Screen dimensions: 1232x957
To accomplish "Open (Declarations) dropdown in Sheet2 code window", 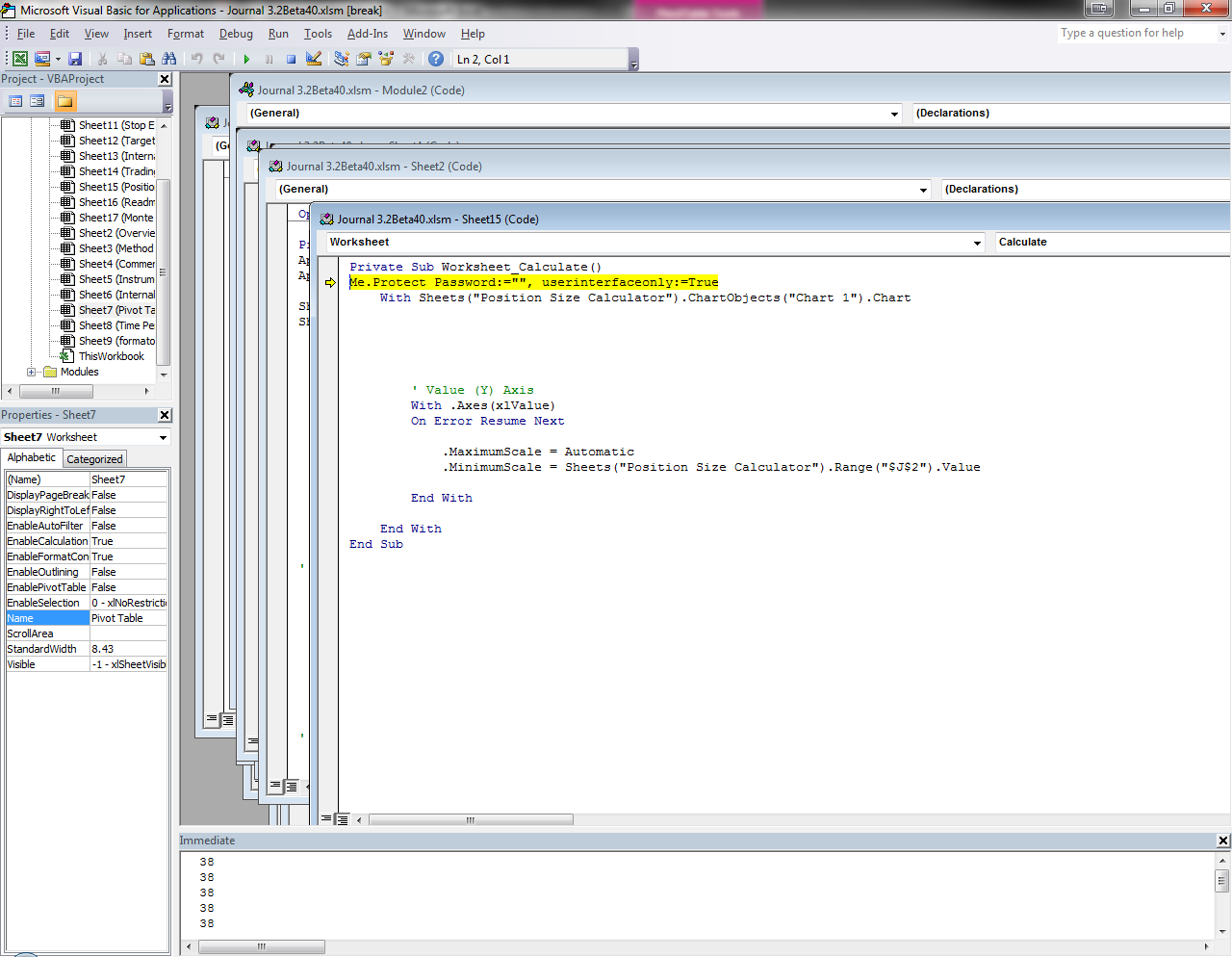I will (1086, 190).
